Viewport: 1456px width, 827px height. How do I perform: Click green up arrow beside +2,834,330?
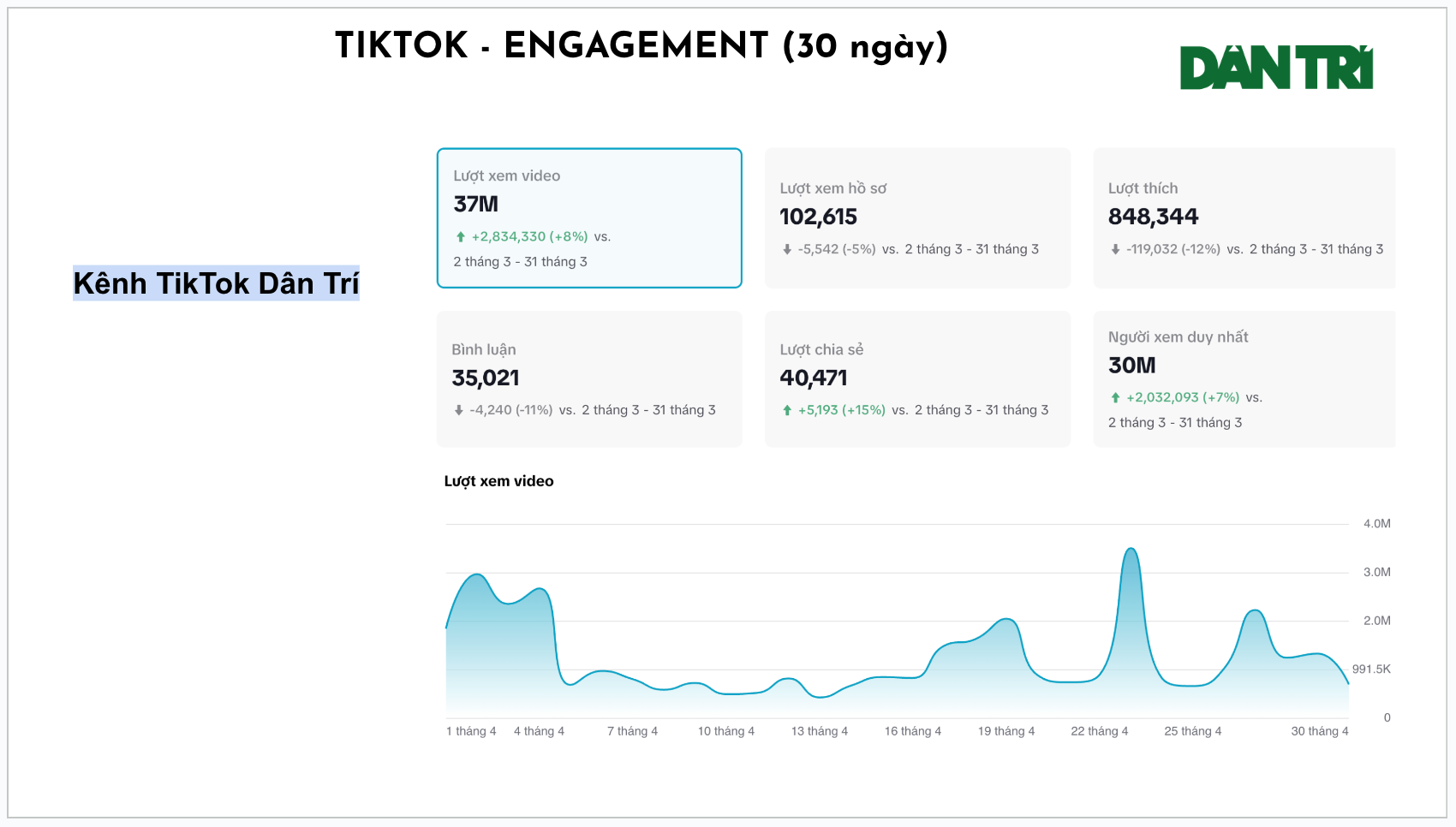pyautogui.click(x=461, y=237)
